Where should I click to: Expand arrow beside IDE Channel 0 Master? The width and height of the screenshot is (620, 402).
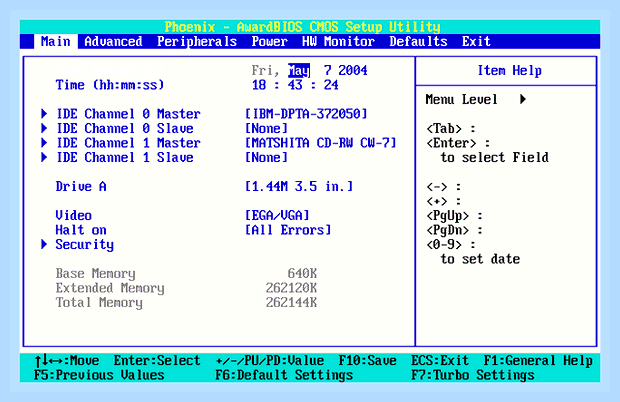tap(44, 114)
